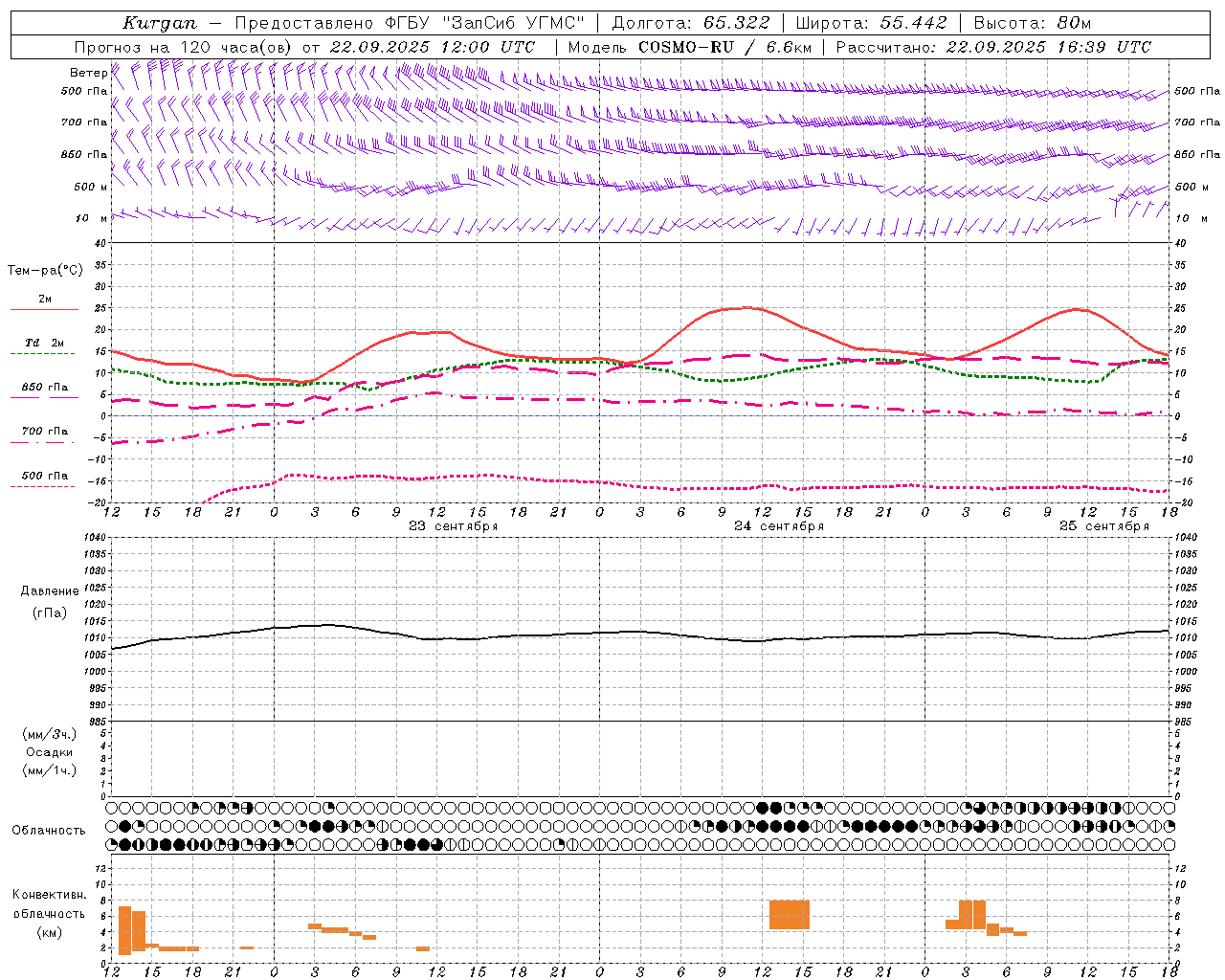Select the (мм/1ч.) precipitation unit label

point(50,770)
